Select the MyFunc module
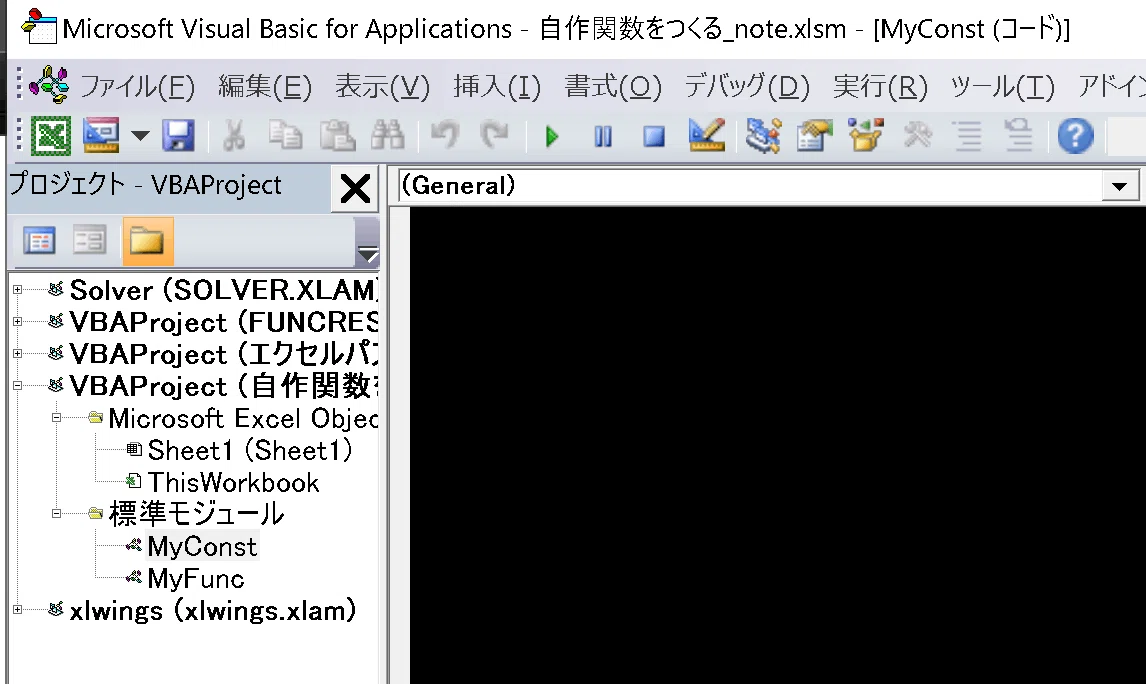The width and height of the screenshot is (1146, 684). 196,579
